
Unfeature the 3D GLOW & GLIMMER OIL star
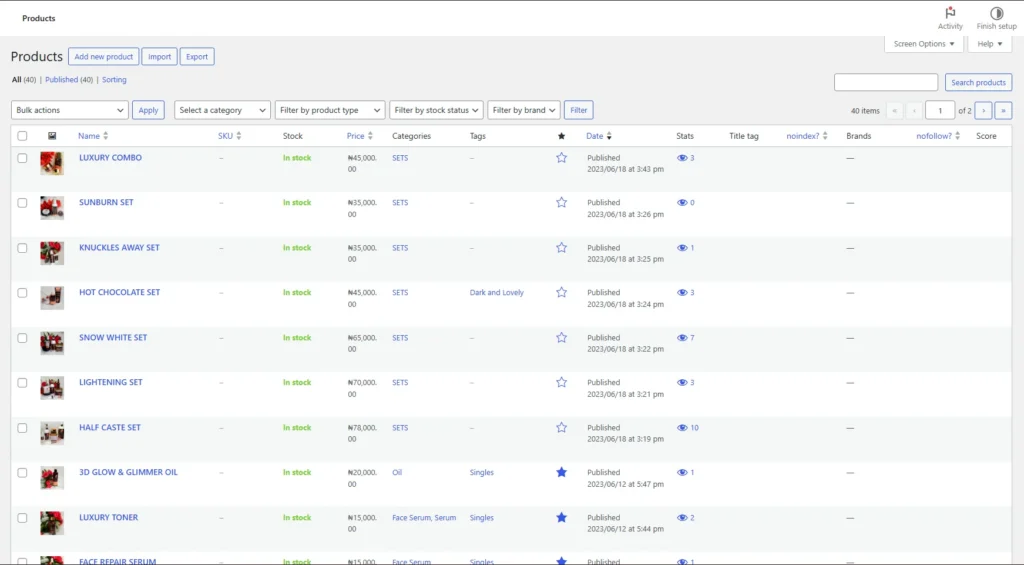point(561,472)
